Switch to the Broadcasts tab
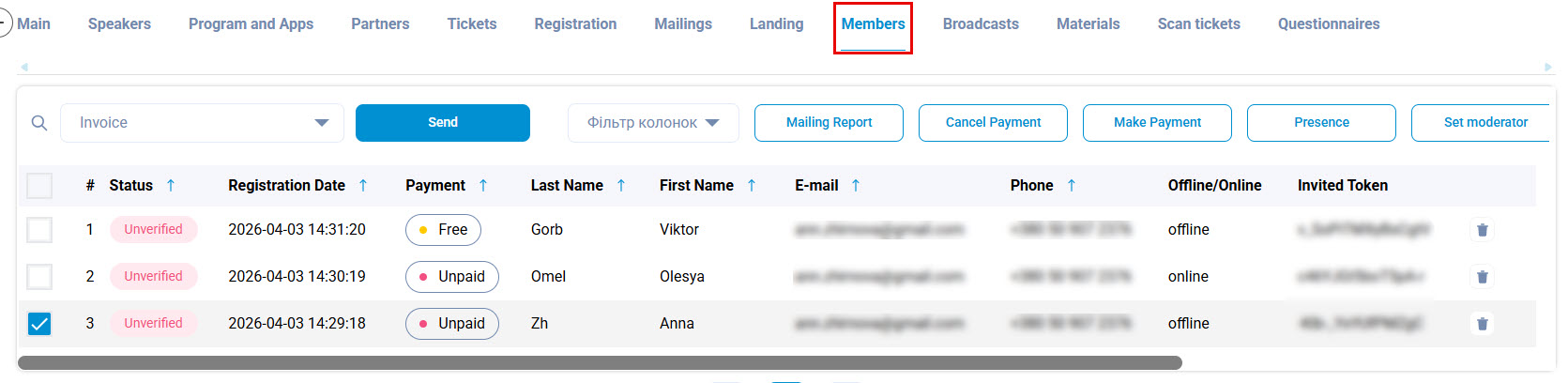Image resolution: width=1568 pixels, height=383 pixels. pyautogui.click(x=981, y=24)
